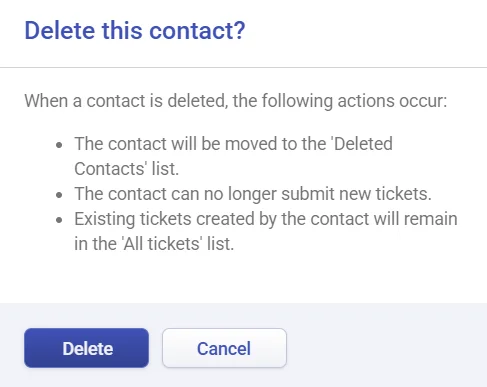Click the word 'tickets.' ending the second bullet

point(404,194)
